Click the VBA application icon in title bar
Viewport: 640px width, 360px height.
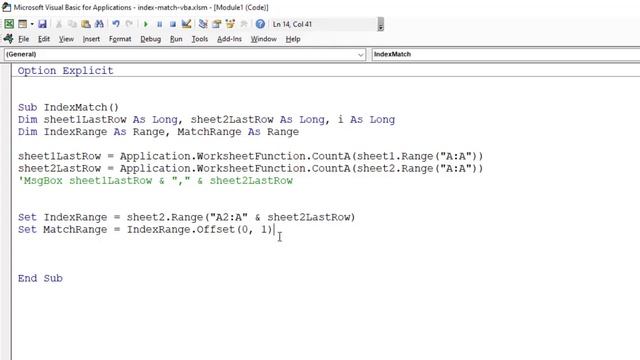click(x=6, y=7)
